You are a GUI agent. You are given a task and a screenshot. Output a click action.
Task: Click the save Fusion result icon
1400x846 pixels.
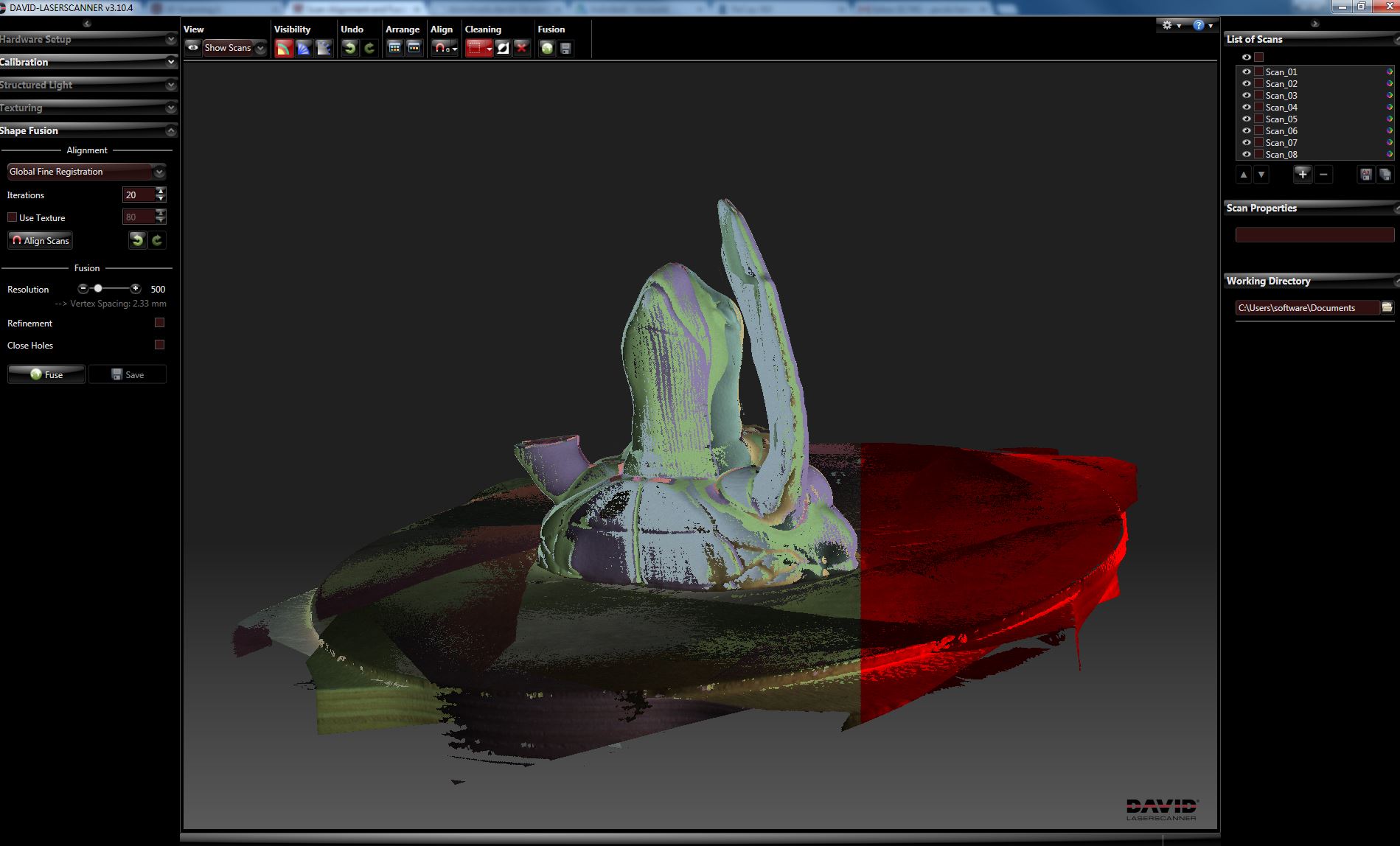565,47
